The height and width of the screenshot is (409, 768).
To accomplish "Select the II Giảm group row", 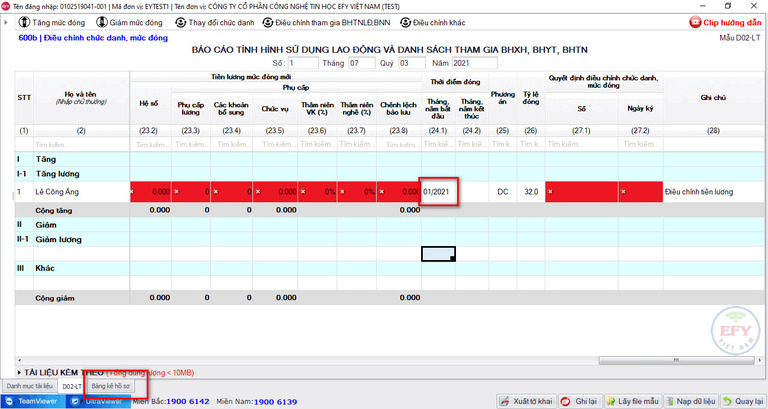I will (389, 225).
